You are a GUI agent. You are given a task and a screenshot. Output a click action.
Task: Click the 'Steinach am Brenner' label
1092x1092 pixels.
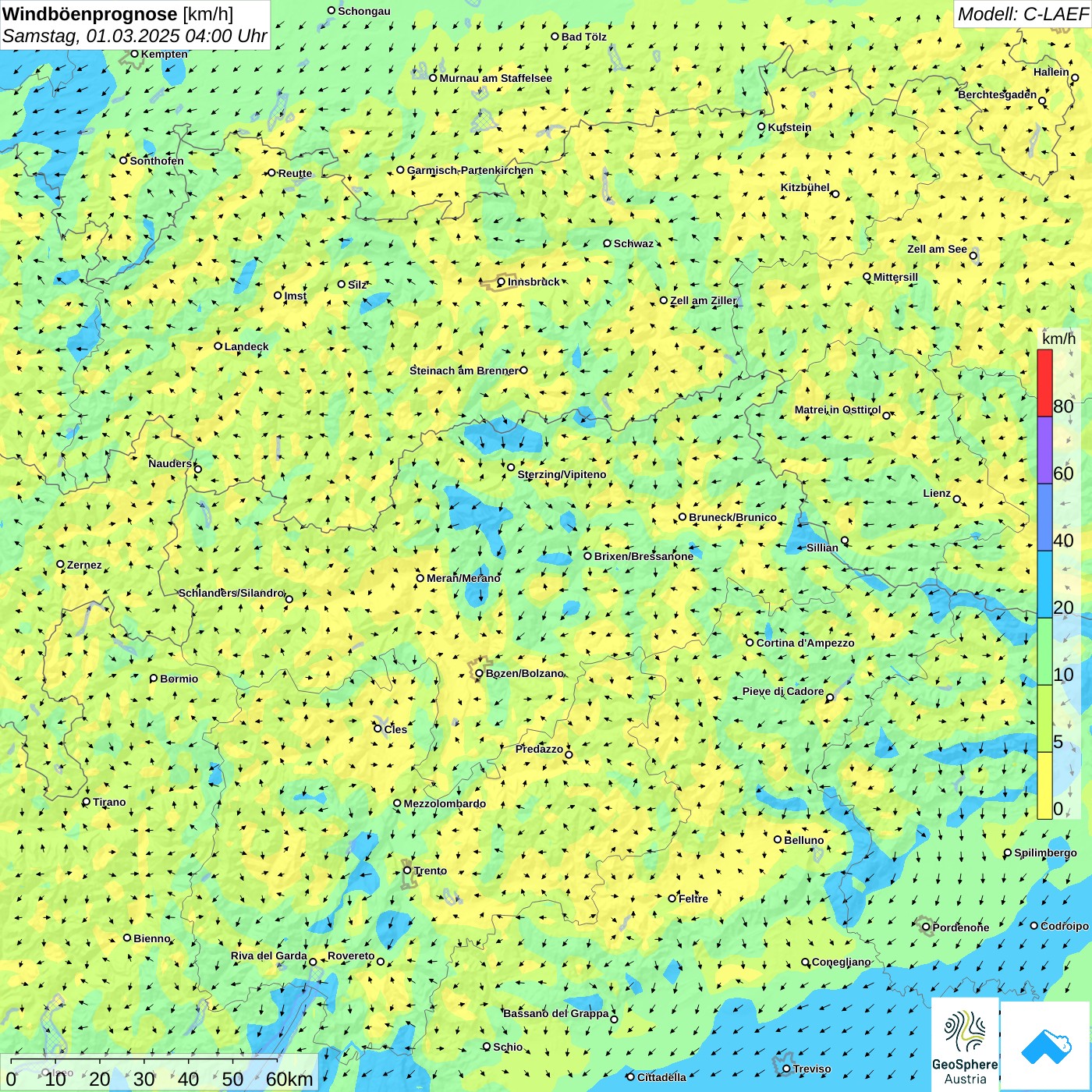pyautogui.click(x=464, y=370)
